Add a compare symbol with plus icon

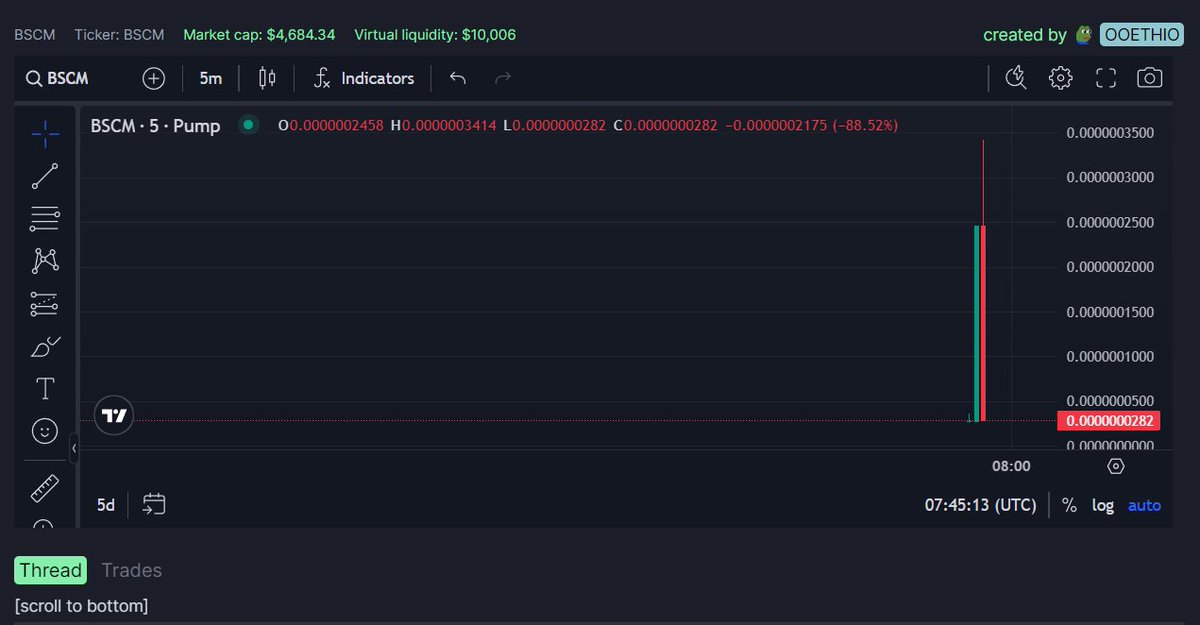pyautogui.click(x=153, y=78)
